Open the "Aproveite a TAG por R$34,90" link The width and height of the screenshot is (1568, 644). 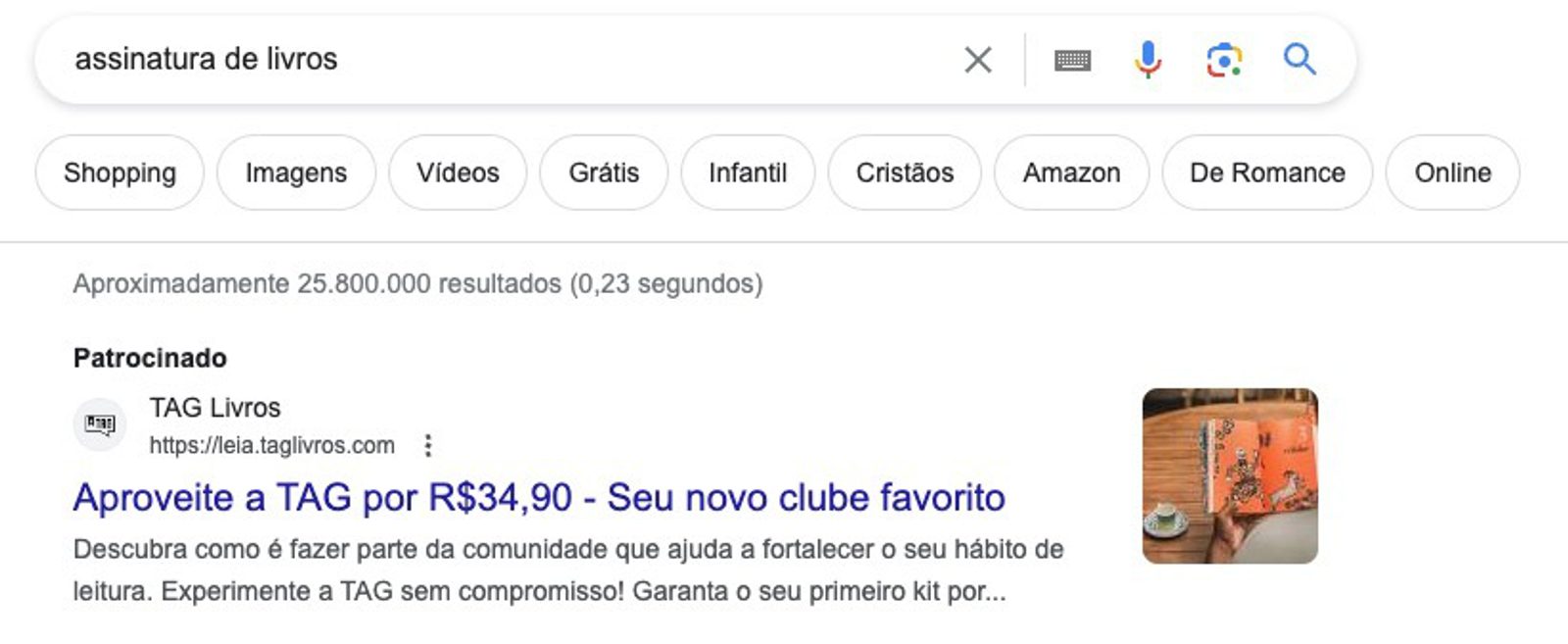coord(539,498)
